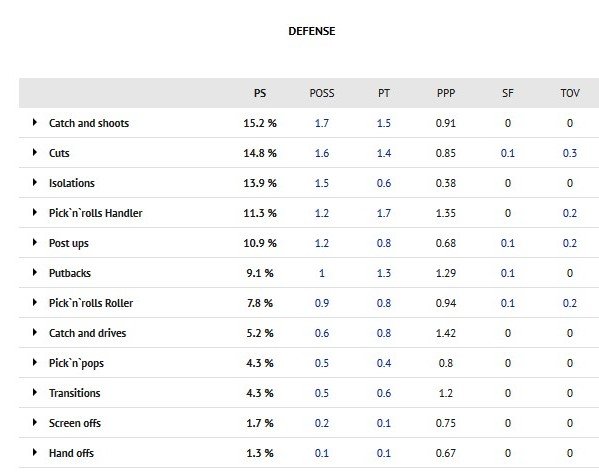Sort by the PS column header
Viewport: 599px width, 476px height.
260,93
